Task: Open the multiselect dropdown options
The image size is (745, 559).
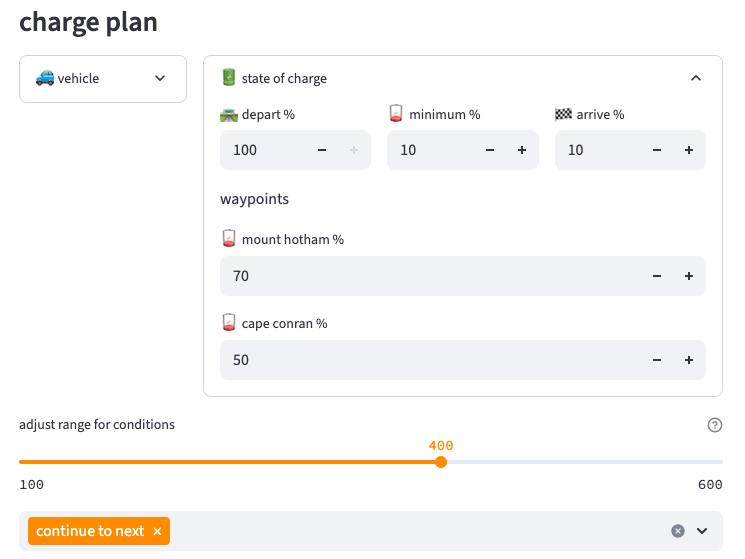Action: 702,531
